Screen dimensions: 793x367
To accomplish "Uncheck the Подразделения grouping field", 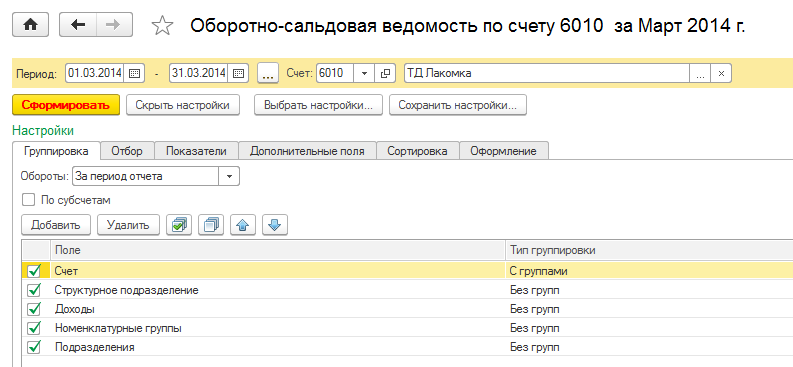I will click(x=34, y=347).
